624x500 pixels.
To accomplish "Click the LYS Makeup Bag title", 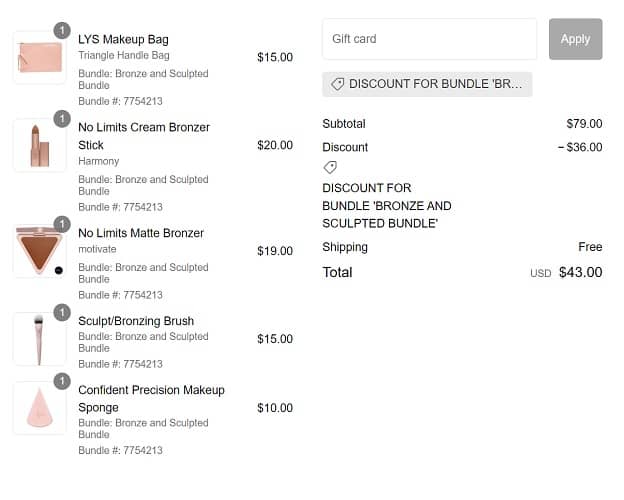I will (123, 40).
